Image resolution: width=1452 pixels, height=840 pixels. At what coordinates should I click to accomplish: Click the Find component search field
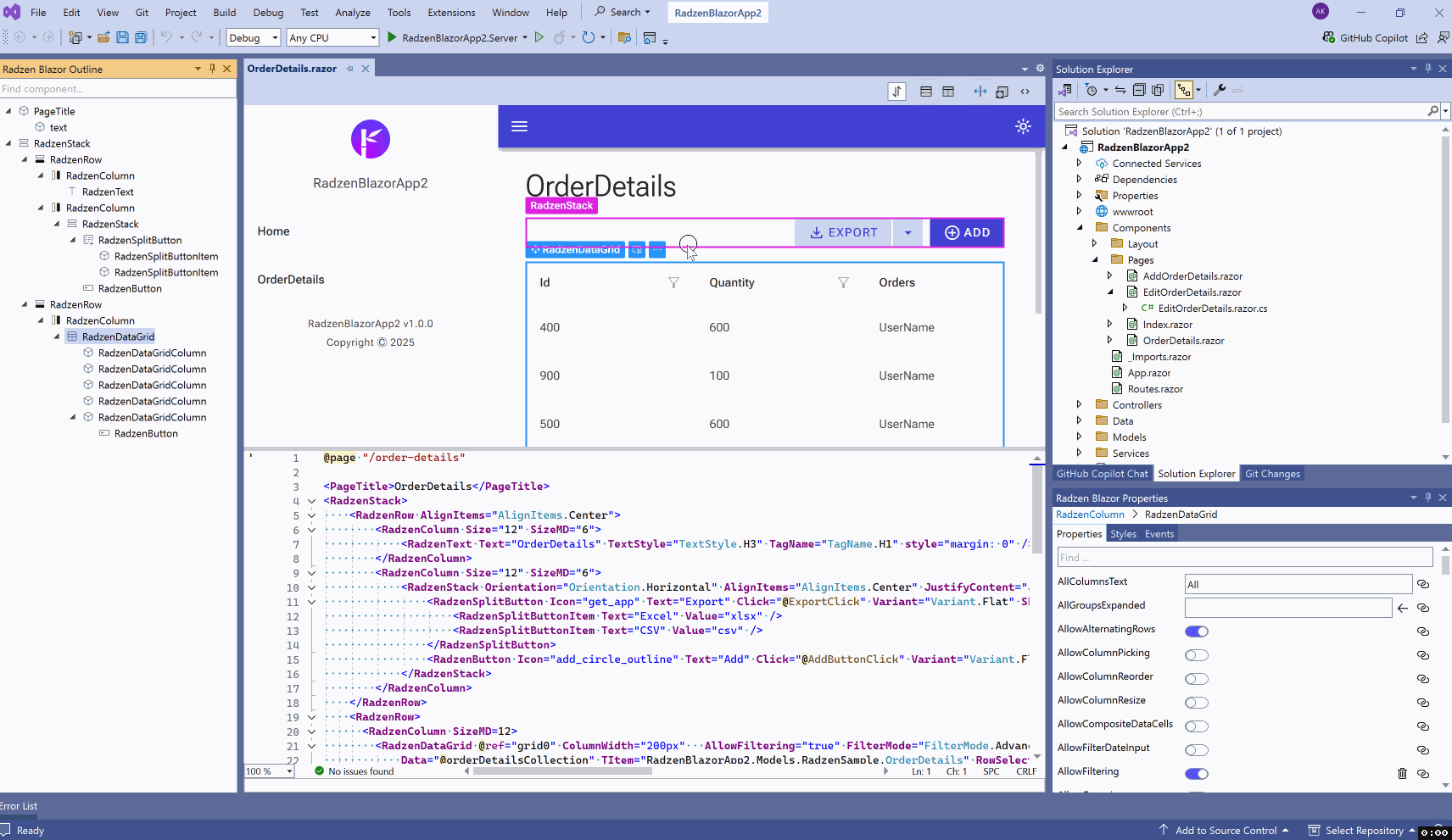pos(118,89)
